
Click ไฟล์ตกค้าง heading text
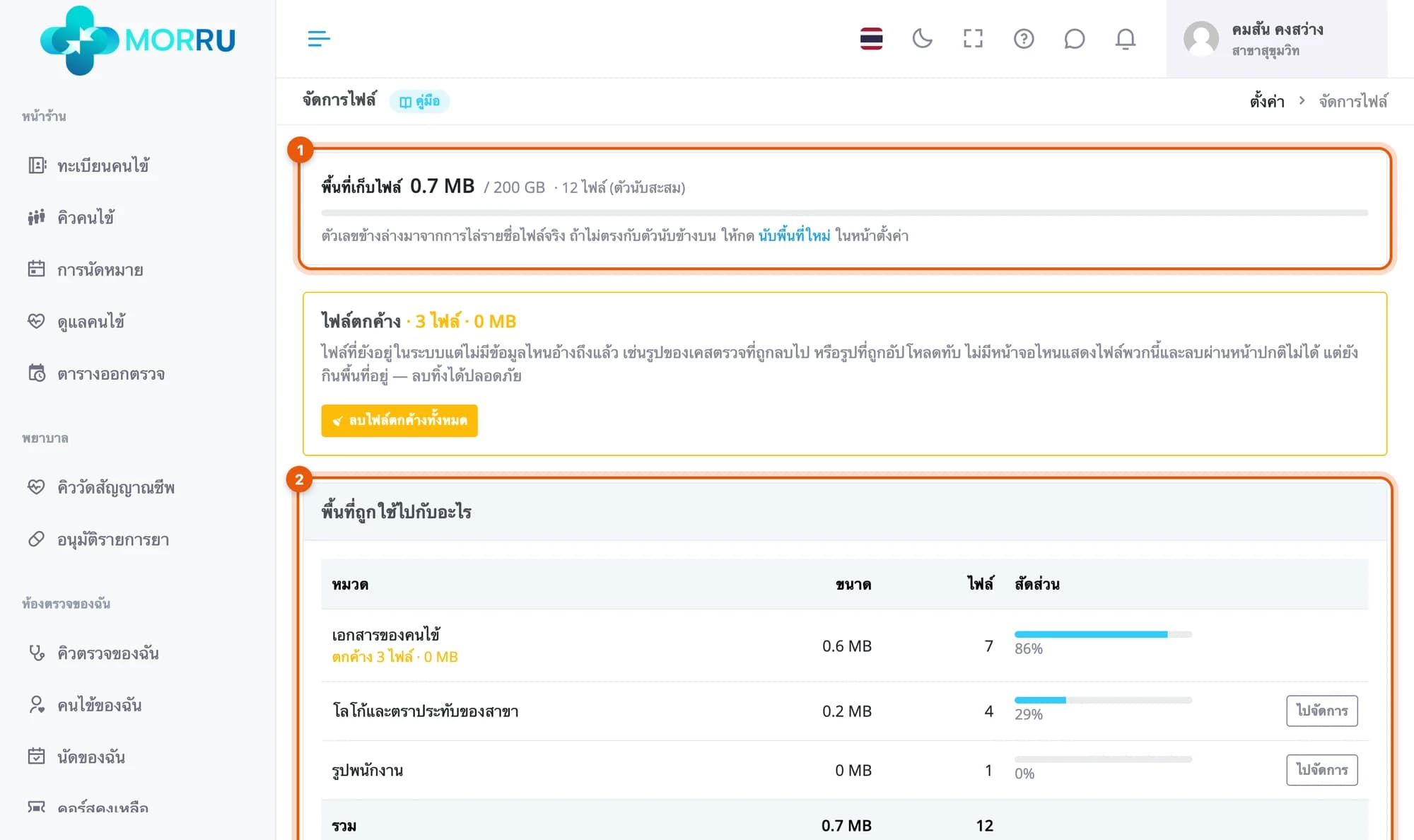tap(361, 321)
